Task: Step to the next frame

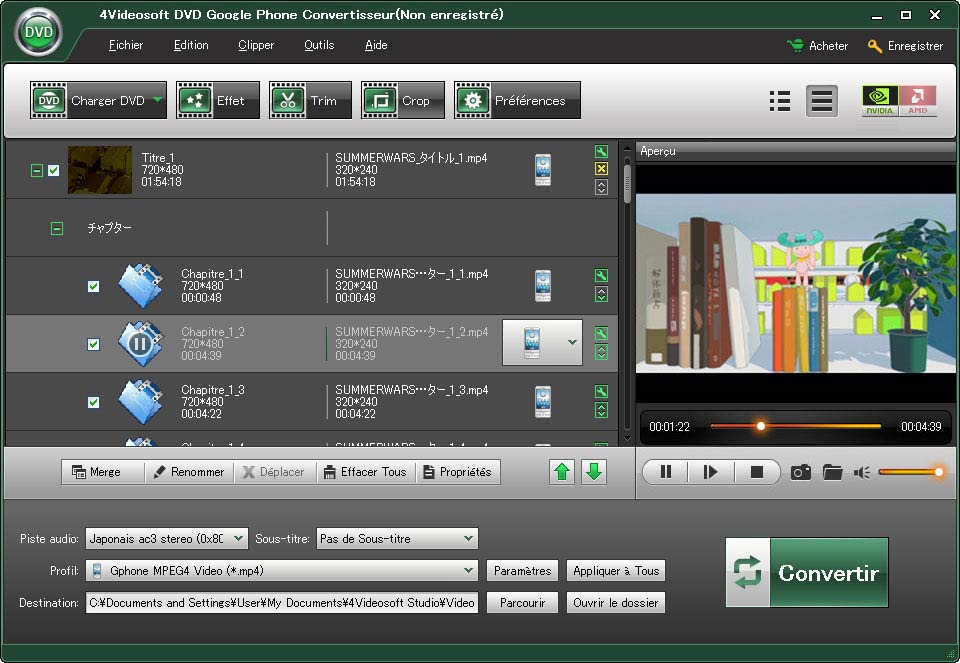Action: (710, 472)
